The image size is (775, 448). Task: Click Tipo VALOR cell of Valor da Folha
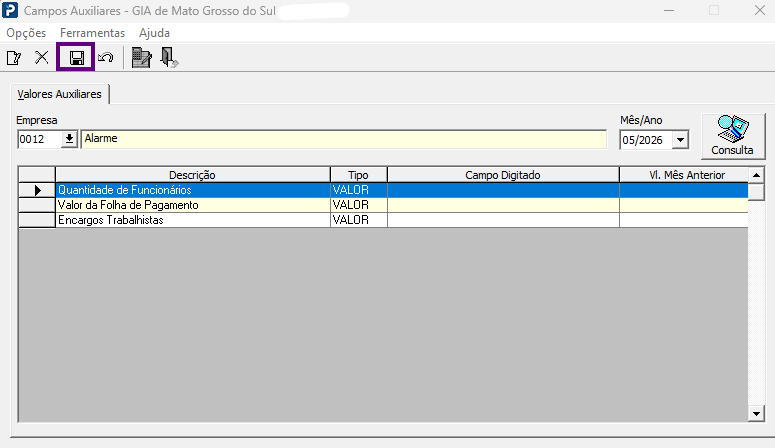[359, 205]
